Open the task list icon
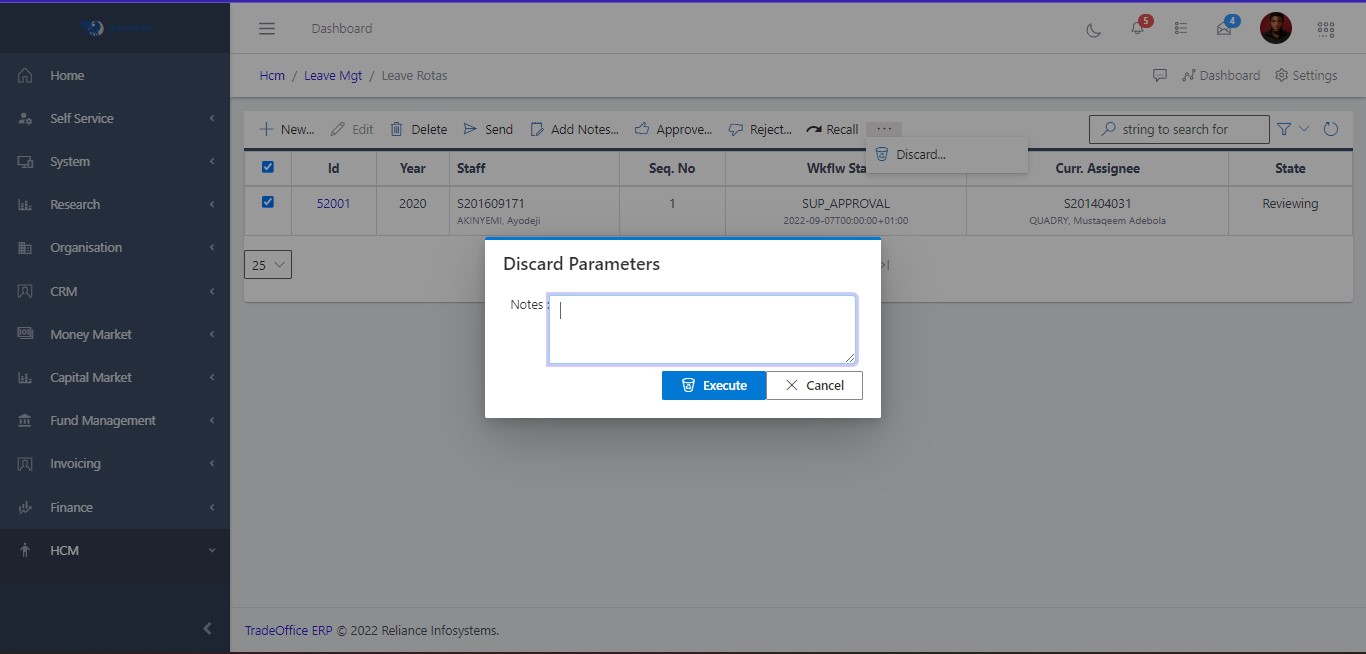1366x654 pixels. 1181,29
